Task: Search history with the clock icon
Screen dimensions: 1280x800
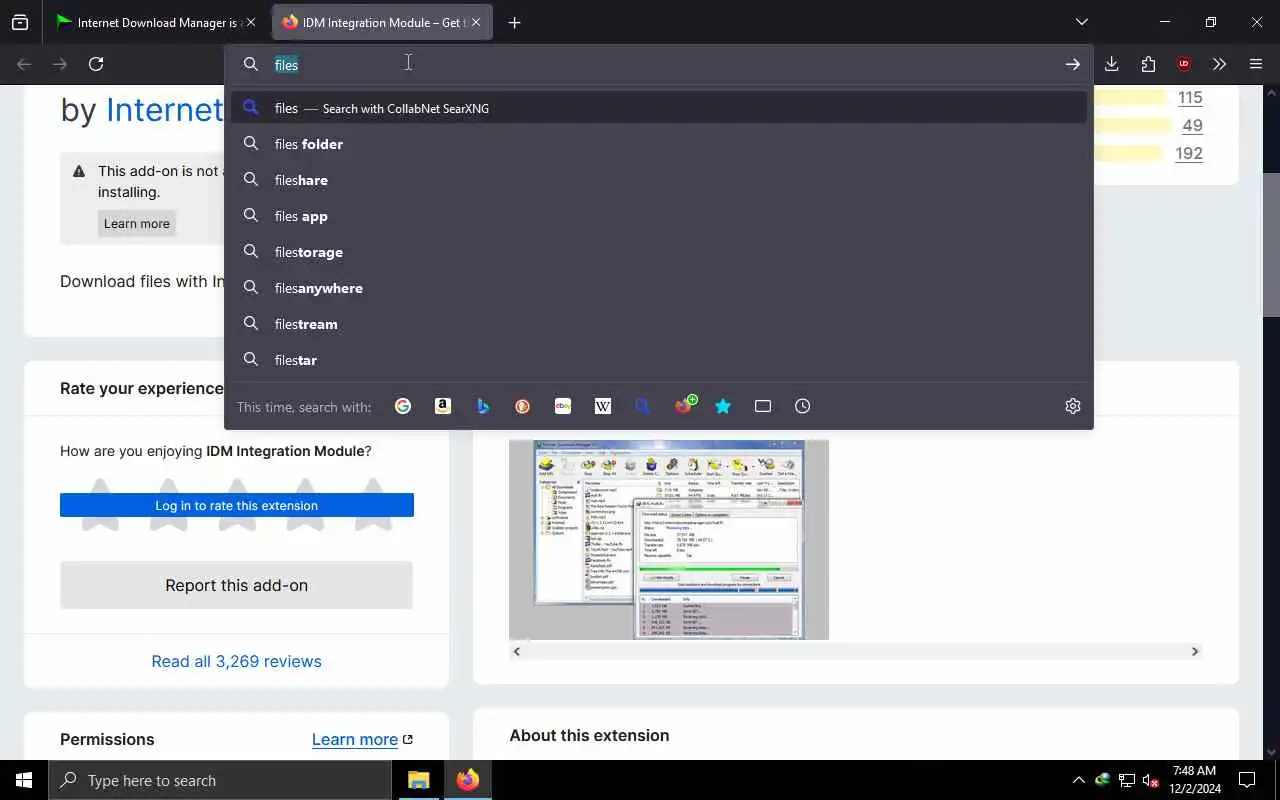Action: pyautogui.click(x=803, y=406)
